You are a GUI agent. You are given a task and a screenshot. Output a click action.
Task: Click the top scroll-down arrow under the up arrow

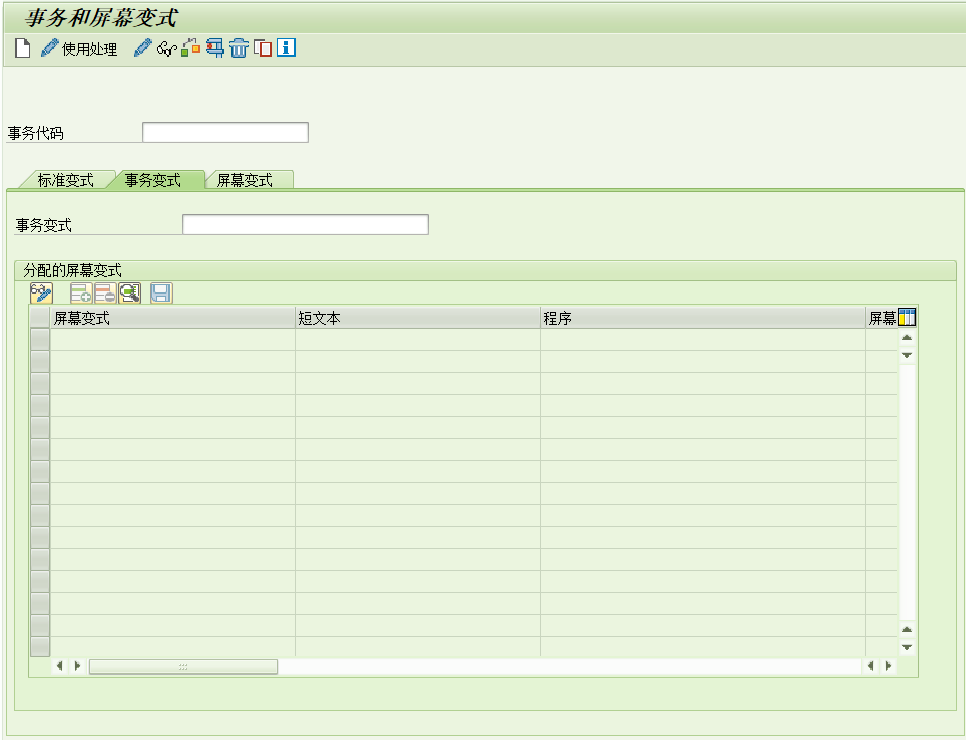pyautogui.click(x=907, y=355)
